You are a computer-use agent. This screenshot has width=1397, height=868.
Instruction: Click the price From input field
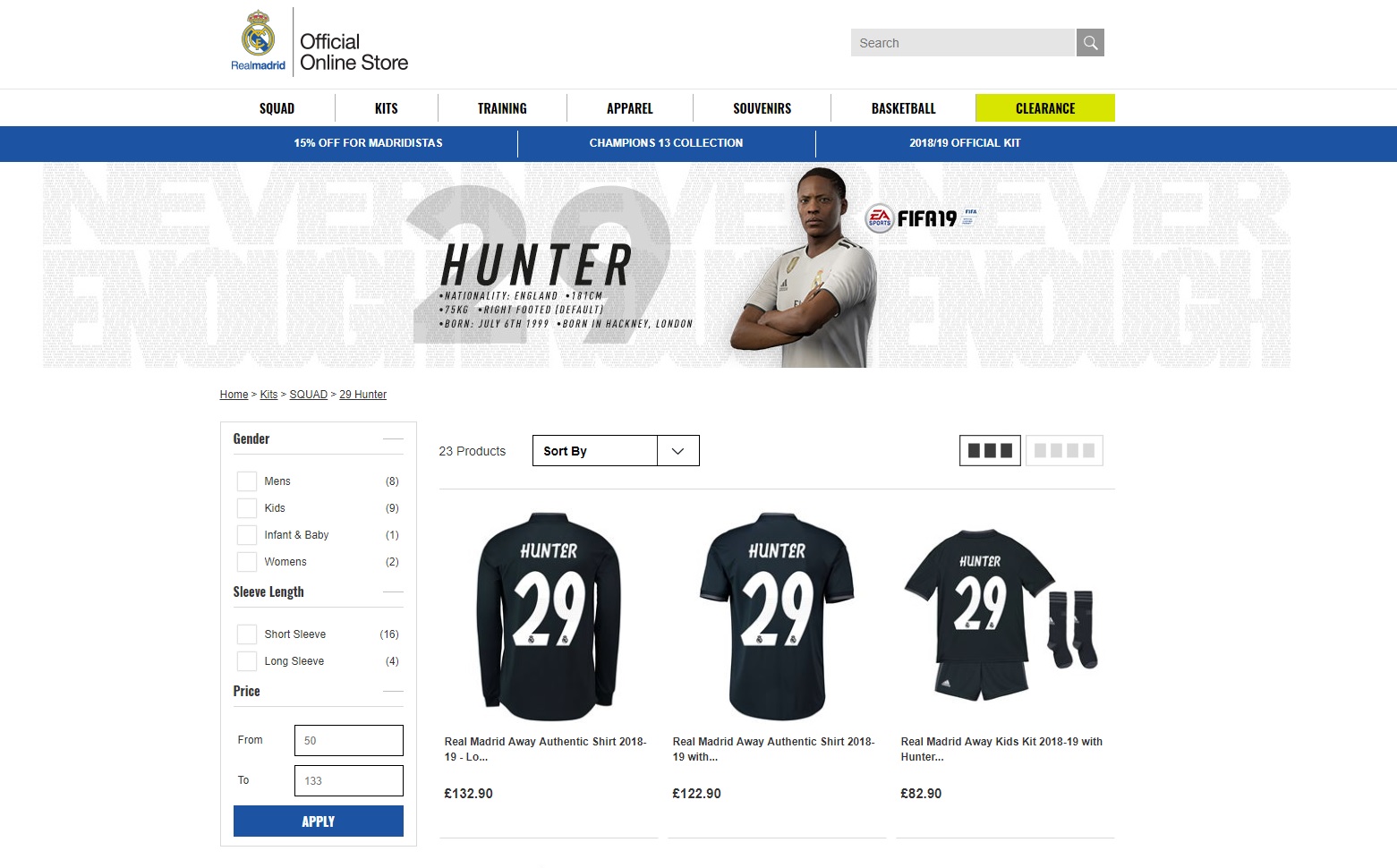click(349, 741)
